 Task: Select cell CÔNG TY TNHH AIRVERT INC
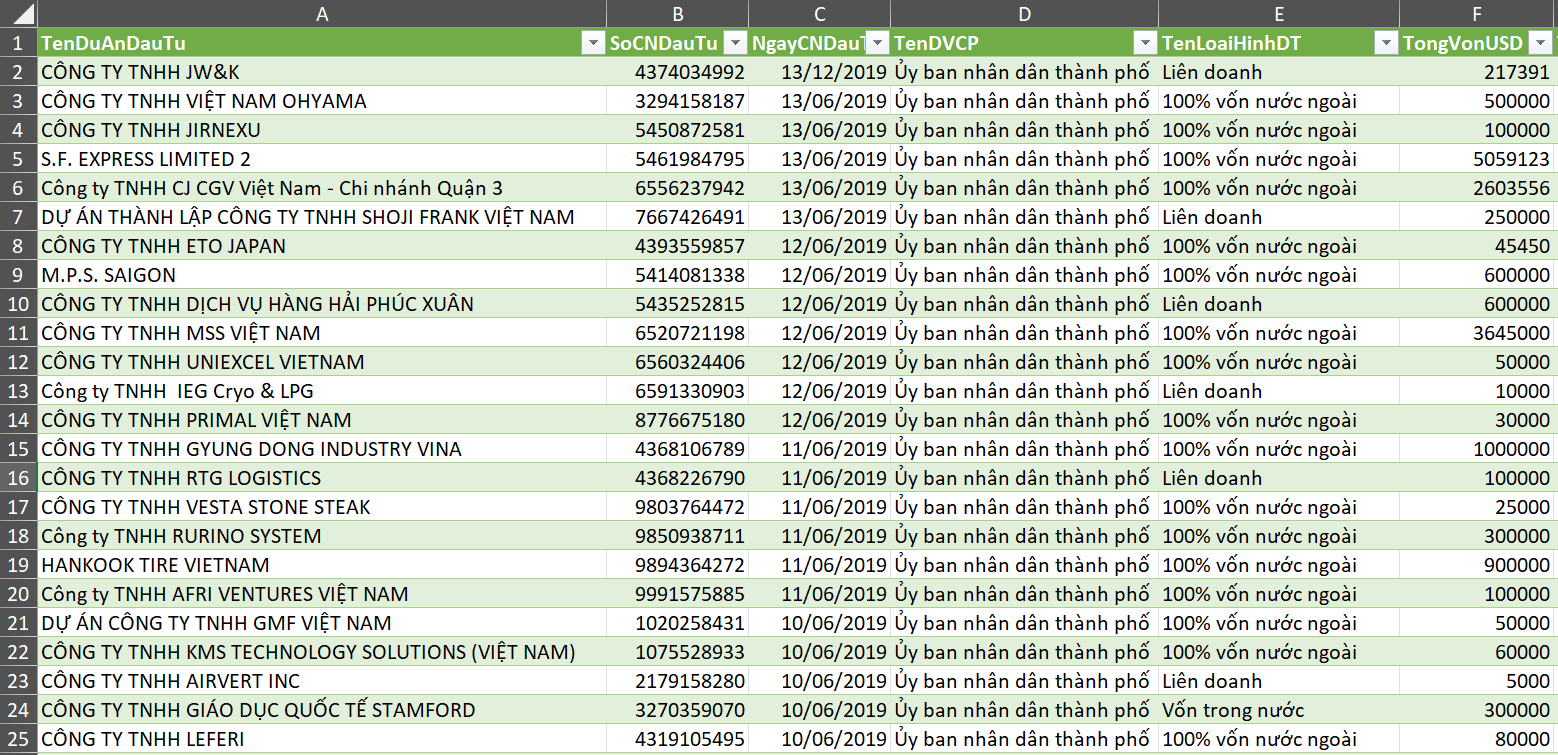pyautogui.click(x=321, y=681)
